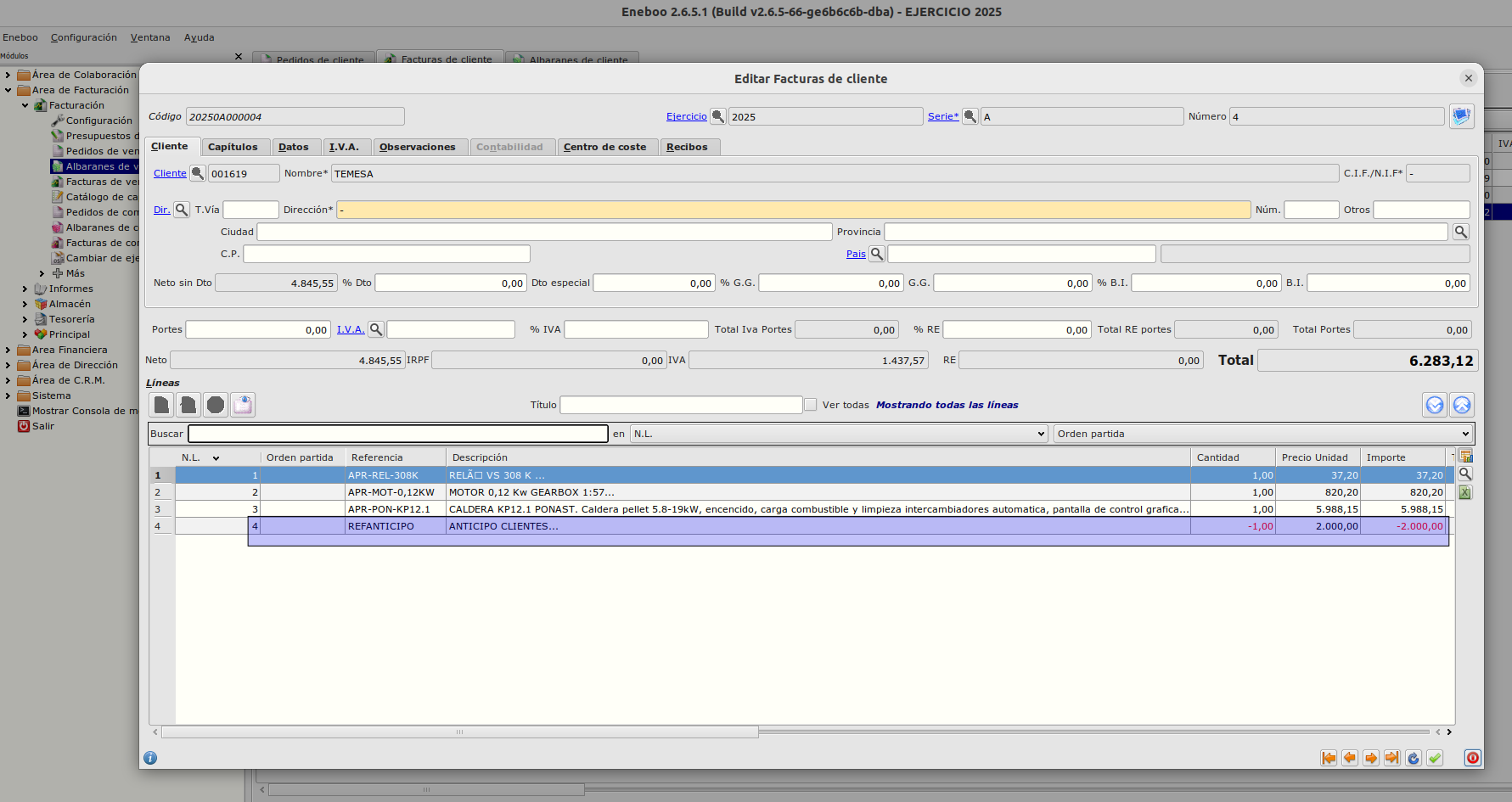The image size is (1512, 802).
Task: Click Salir in modules tree
Action: point(43,426)
